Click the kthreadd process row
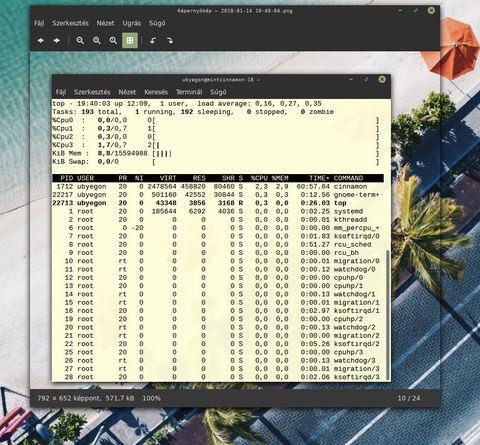 point(218,220)
